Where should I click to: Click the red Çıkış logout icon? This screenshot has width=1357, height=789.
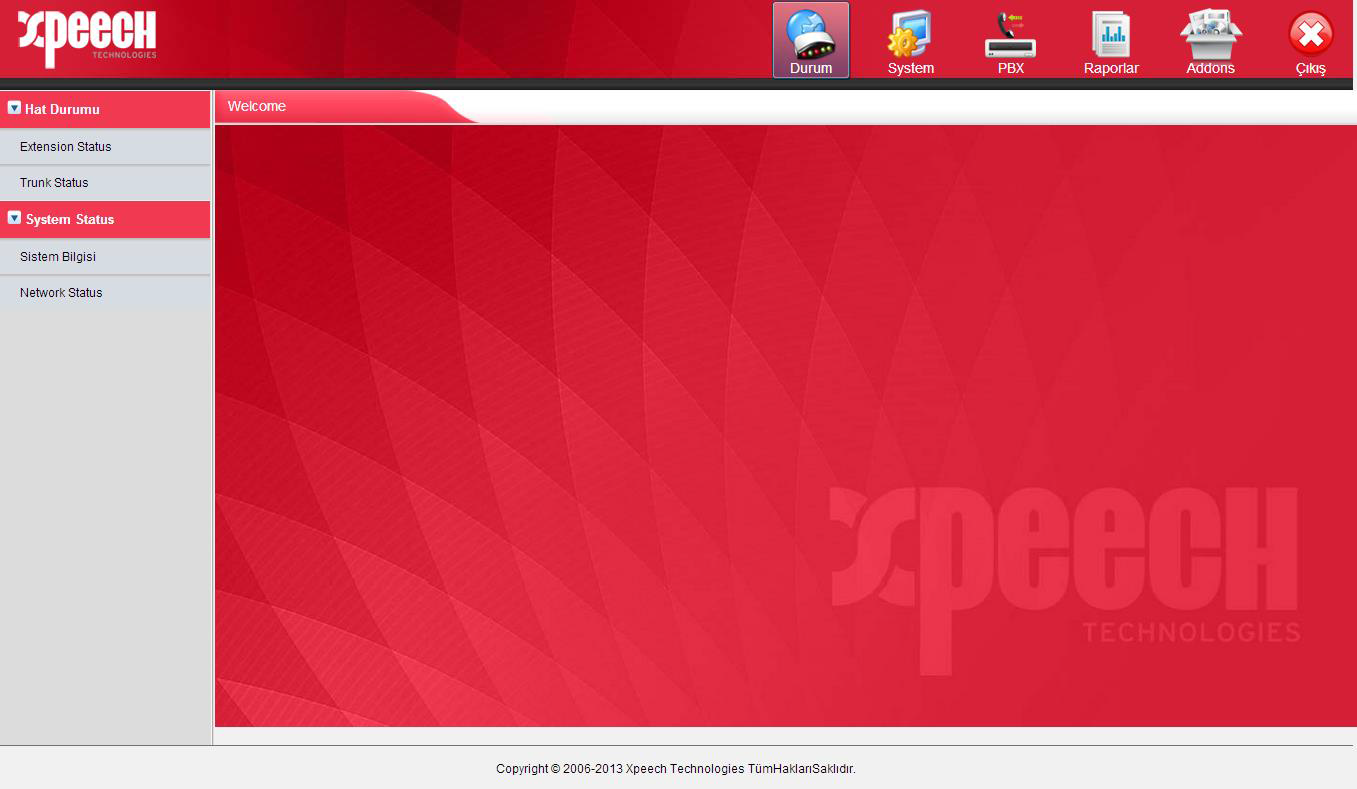[x=1310, y=33]
